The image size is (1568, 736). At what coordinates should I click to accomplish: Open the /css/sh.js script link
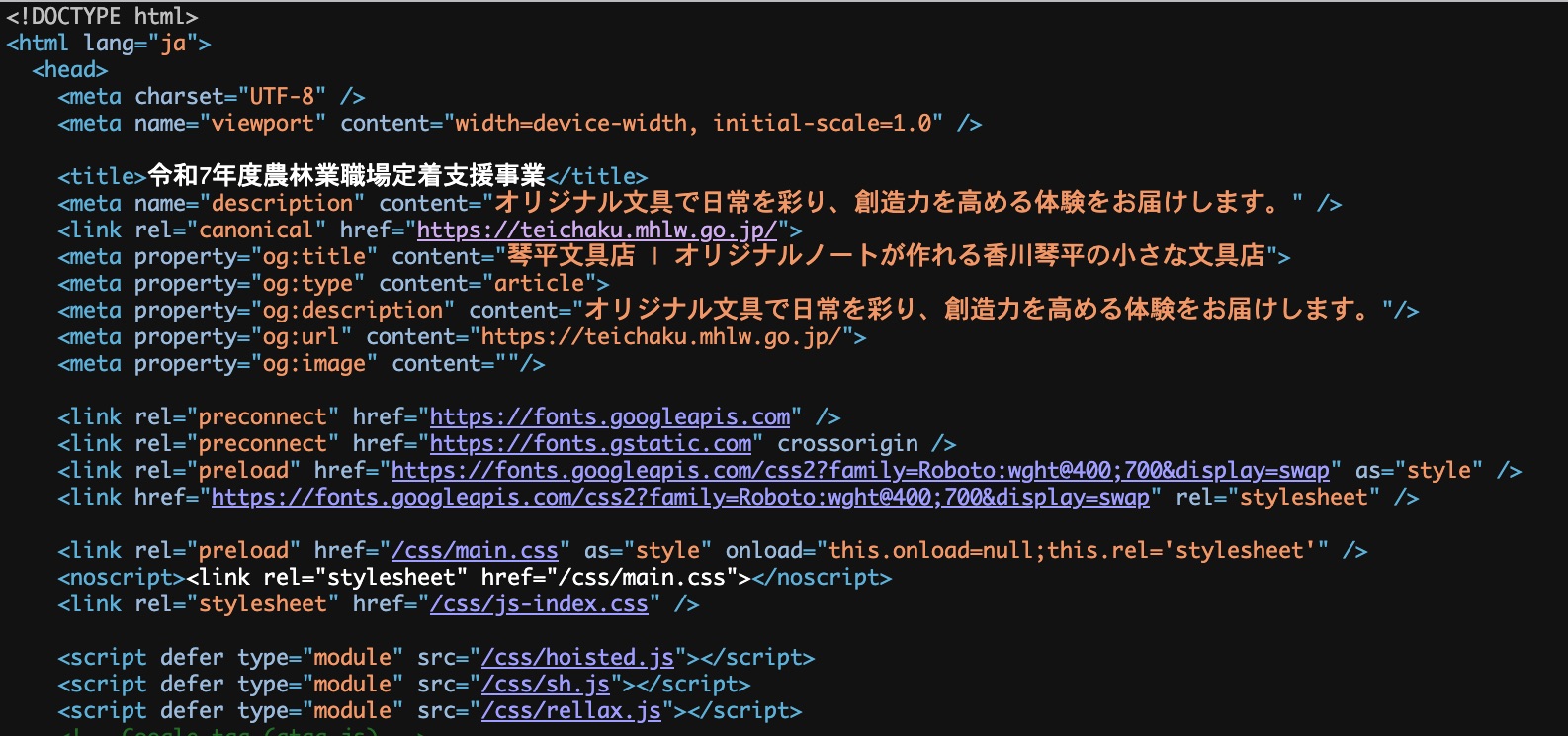click(x=546, y=685)
